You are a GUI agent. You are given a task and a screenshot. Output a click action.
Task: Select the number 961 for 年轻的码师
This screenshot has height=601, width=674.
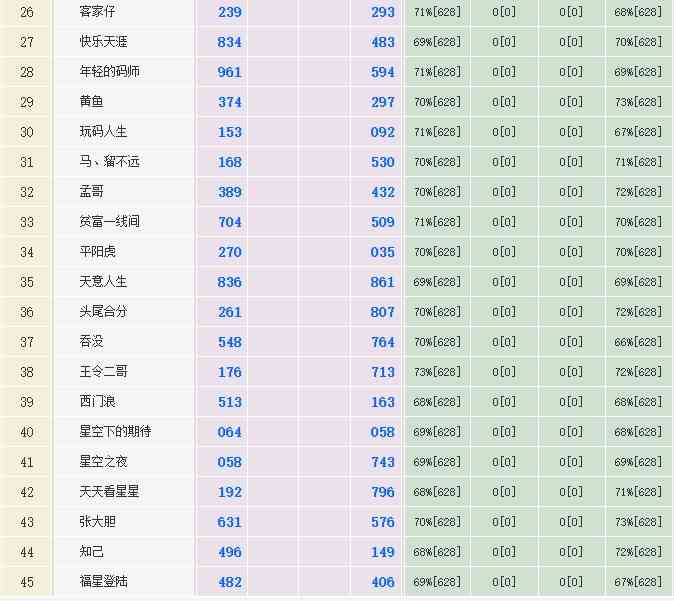pos(229,72)
